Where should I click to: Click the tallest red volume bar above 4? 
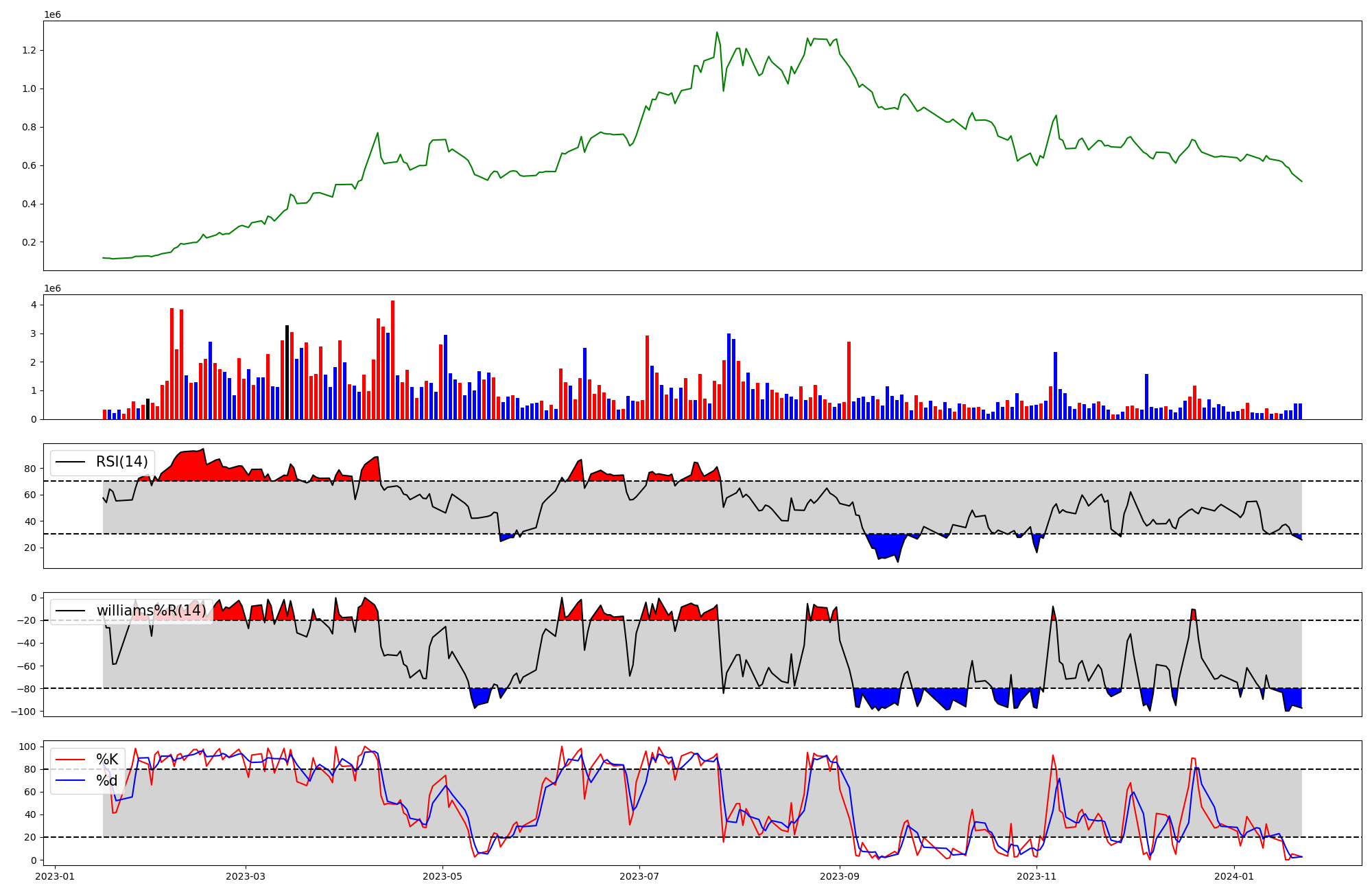[x=392, y=360]
